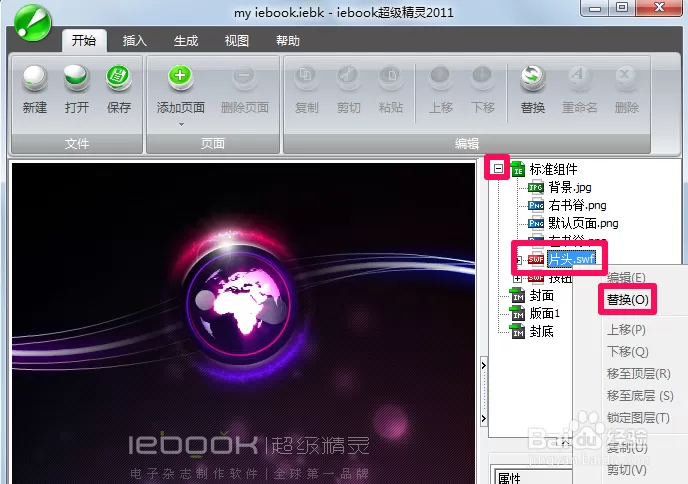Image resolution: width=688 pixels, height=484 pixels.
Task: Maximize the iebook window
Action: 621,8
